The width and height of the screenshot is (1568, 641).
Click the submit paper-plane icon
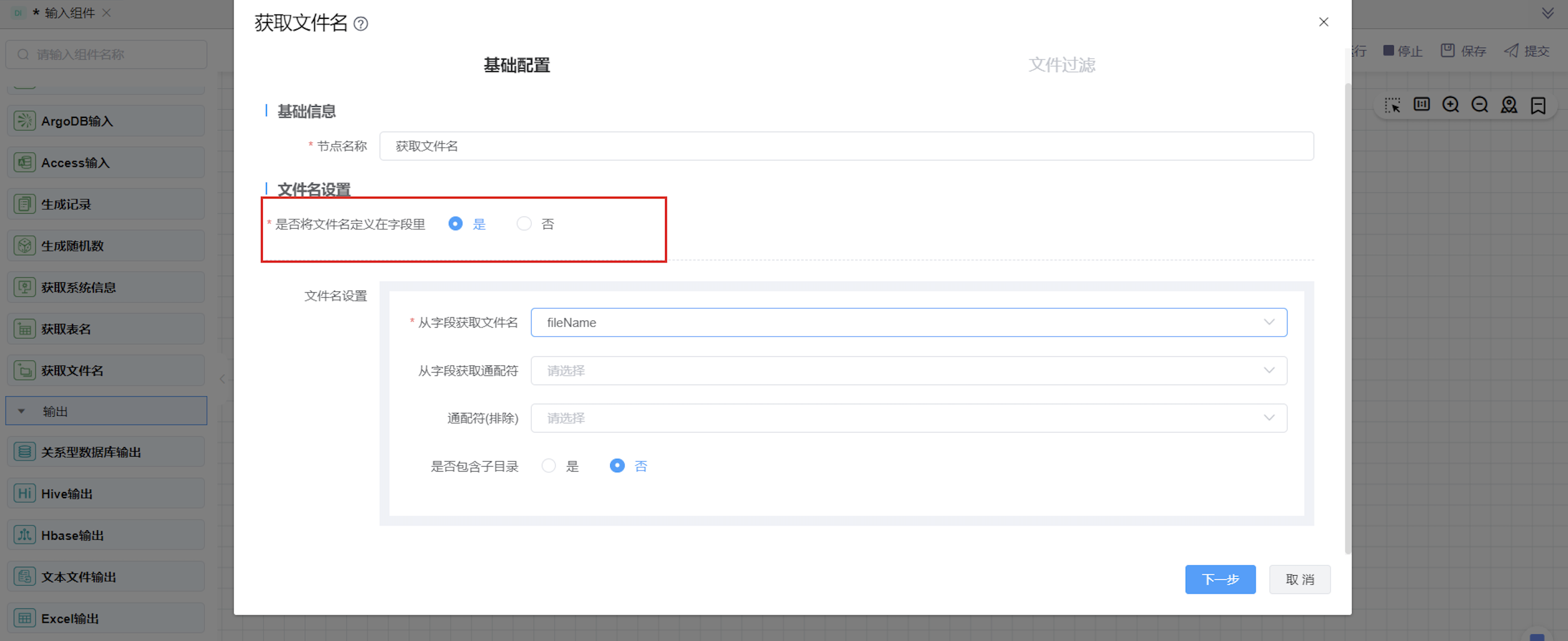point(1511,50)
